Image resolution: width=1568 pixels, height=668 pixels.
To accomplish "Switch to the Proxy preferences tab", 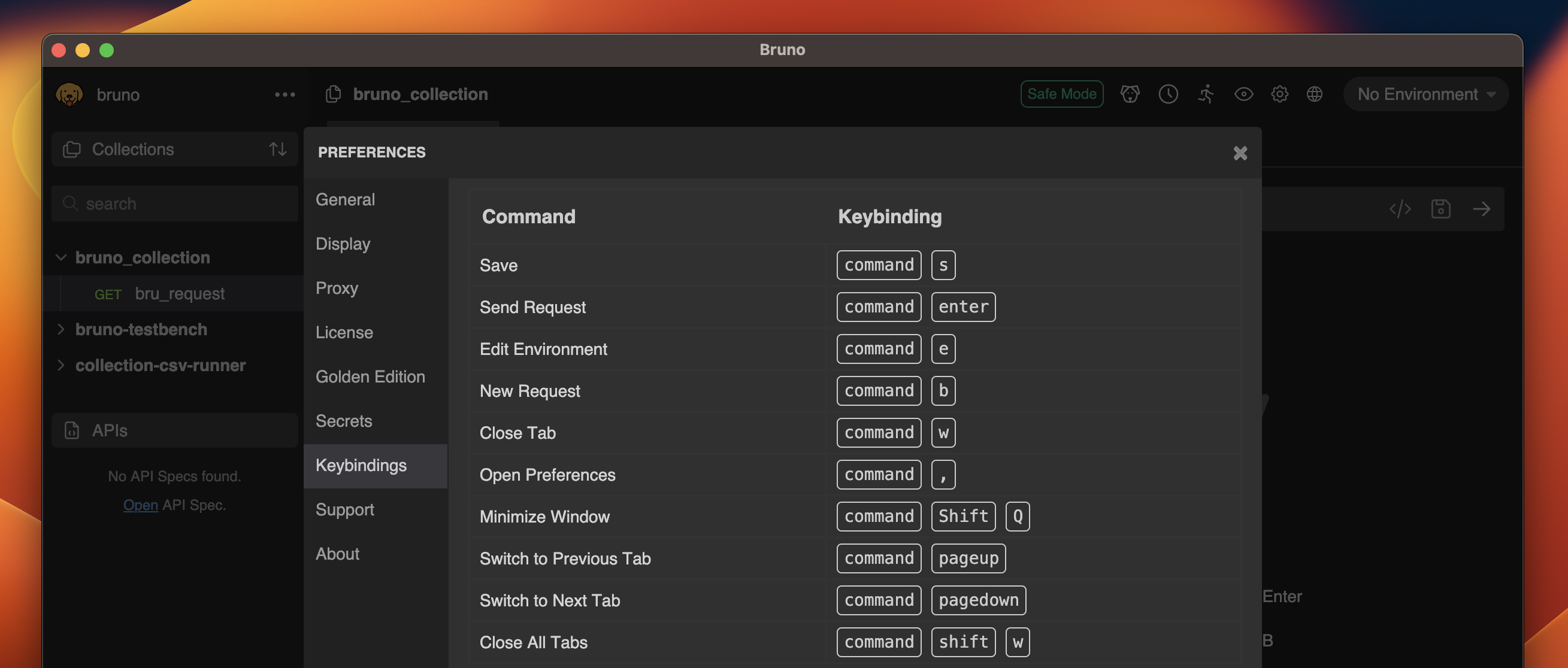I will (336, 288).
